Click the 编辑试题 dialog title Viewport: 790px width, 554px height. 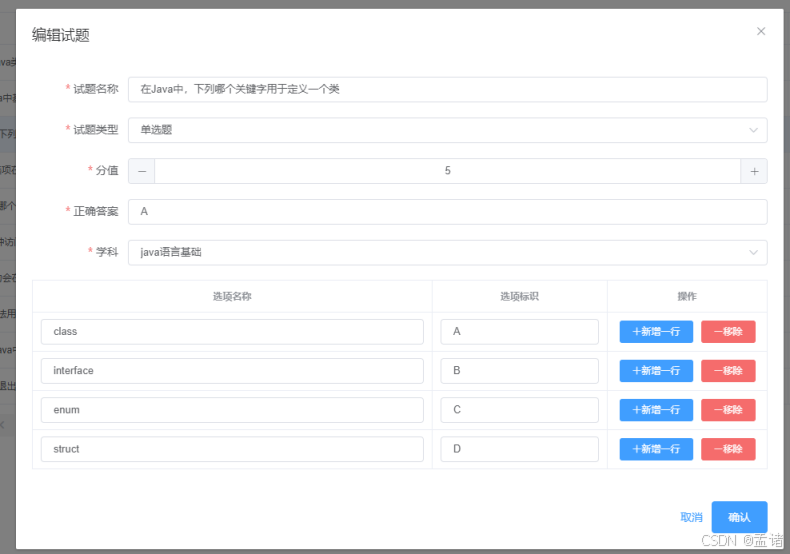60,35
